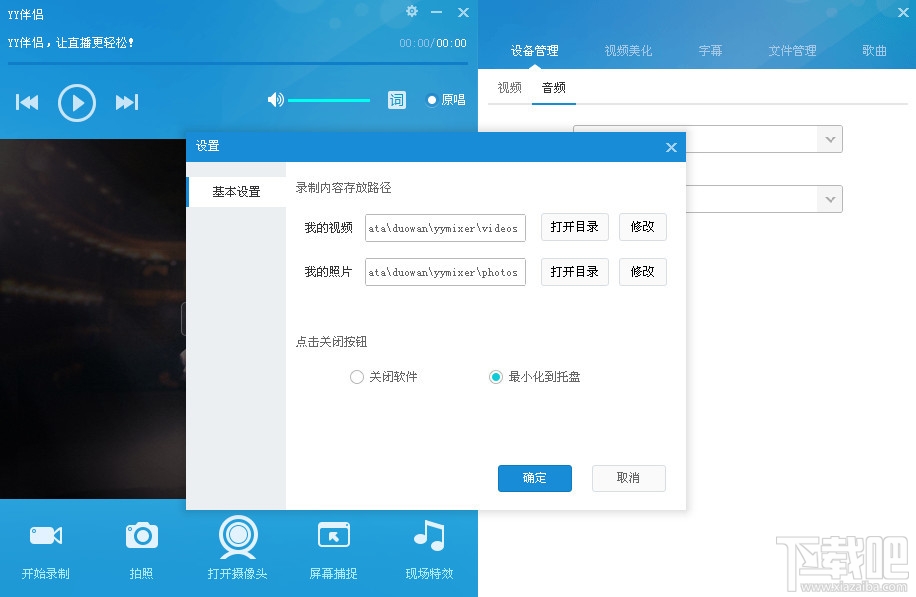This screenshot has width=916, height=597.
Task: Select the 最小化到托盘 radio option
Action: tap(496, 377)
